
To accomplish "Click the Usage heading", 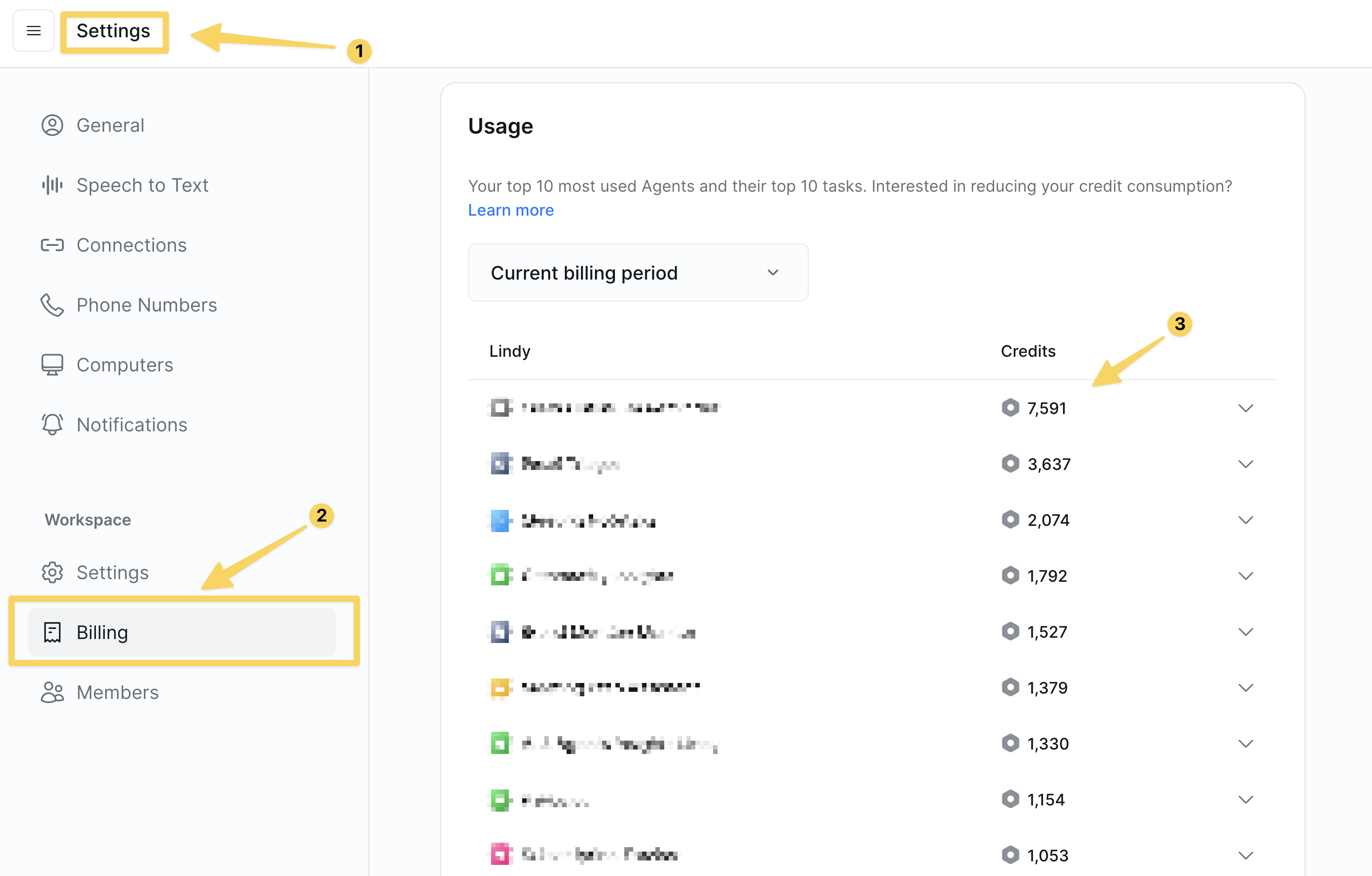I will coord(500,126).
